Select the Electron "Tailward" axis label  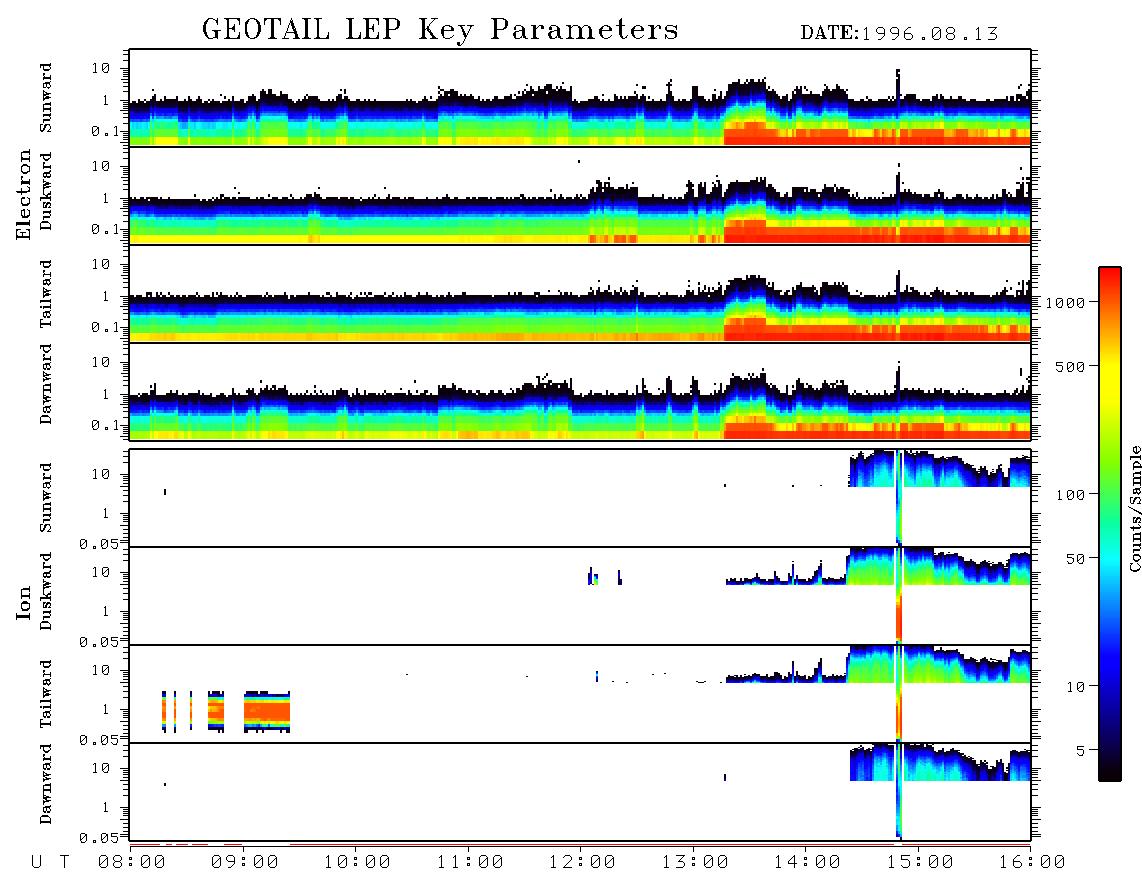coord(46,294)
